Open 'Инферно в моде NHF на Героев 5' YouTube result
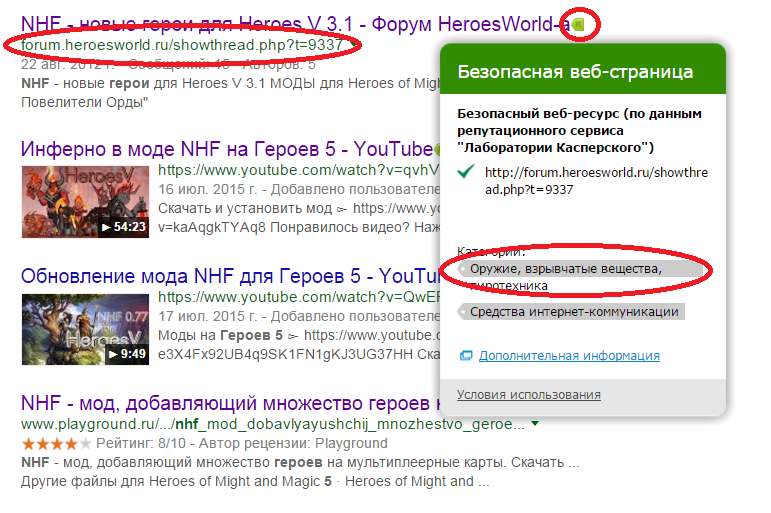771x513 pixels. [x=227, y=149]
